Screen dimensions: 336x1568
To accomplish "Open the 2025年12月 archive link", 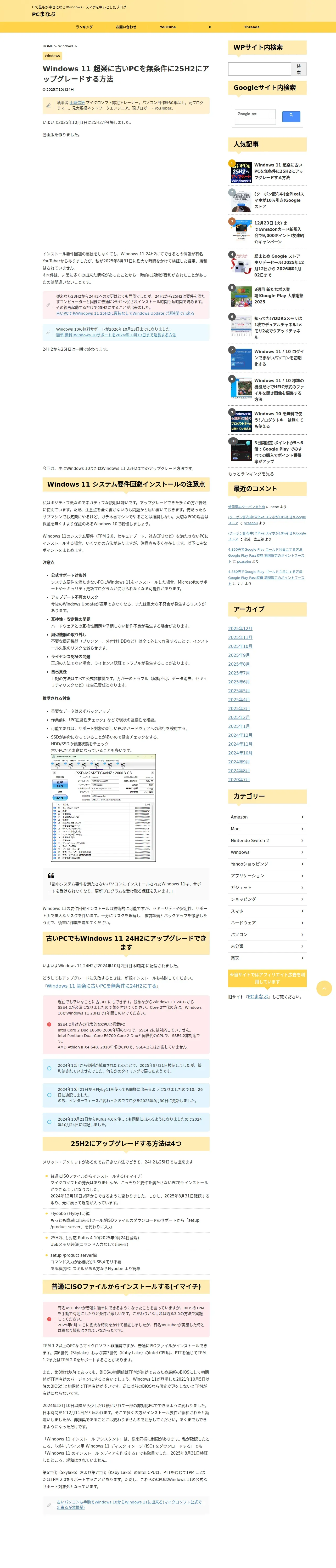I will point(240,629).
